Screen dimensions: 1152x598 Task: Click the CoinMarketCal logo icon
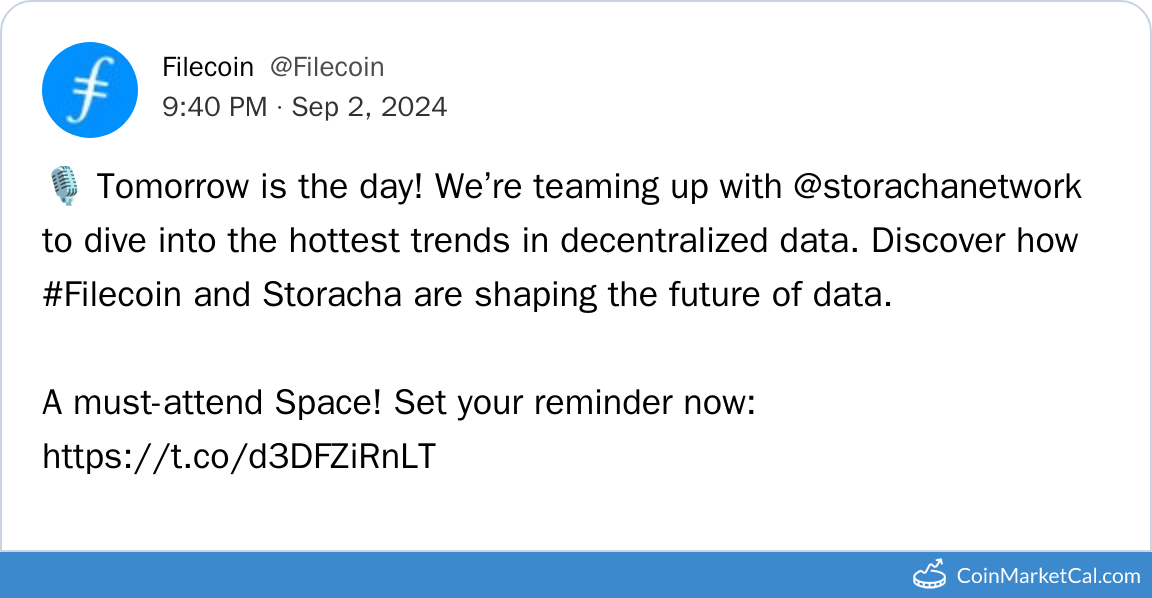point(930,575)
